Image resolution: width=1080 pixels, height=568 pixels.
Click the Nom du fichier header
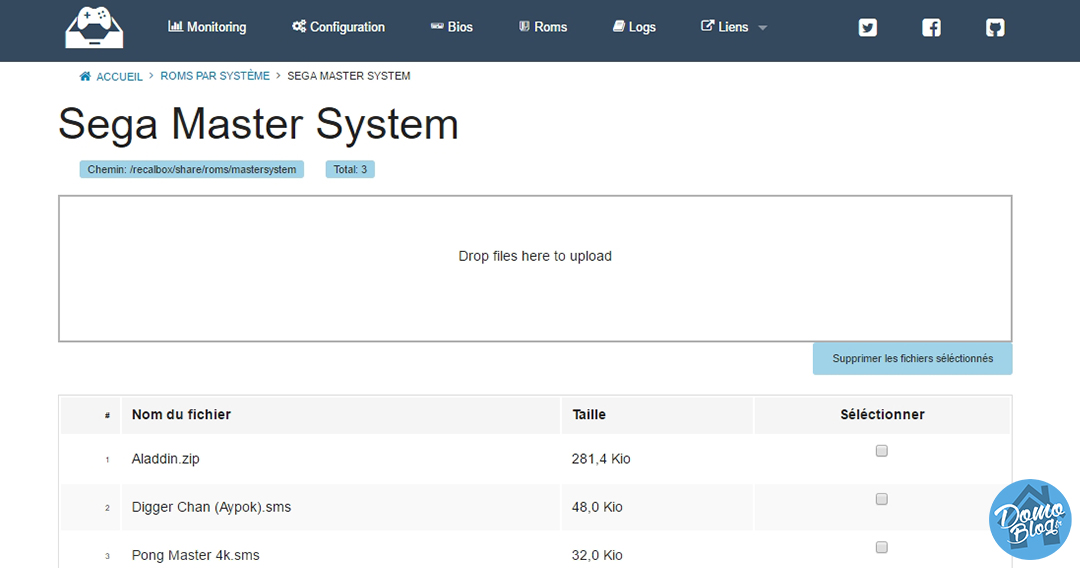click(x=181, y=414)
